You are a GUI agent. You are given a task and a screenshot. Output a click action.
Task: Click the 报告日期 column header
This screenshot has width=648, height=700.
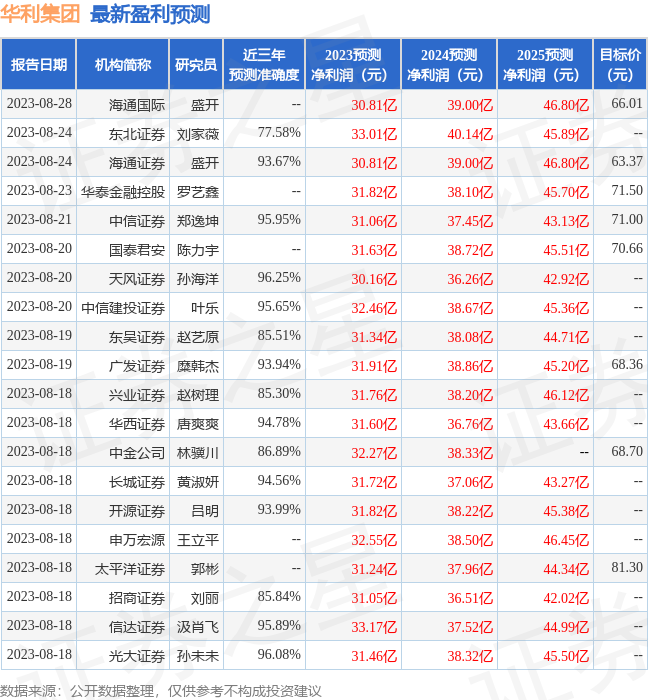coord(39,65)
